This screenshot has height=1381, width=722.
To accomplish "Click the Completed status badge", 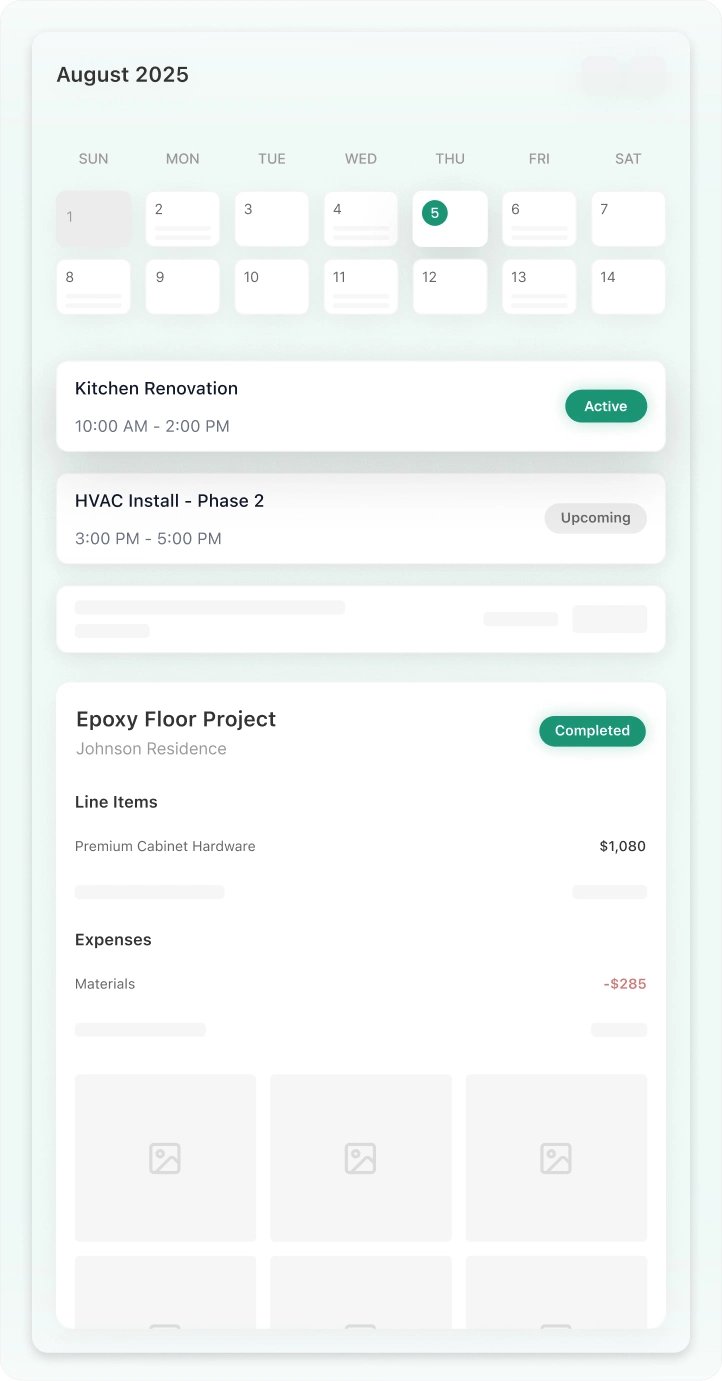I will coord(592,731).
